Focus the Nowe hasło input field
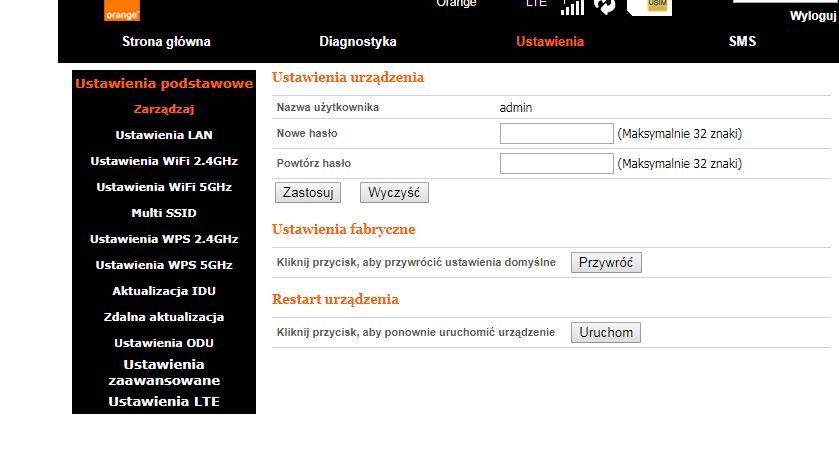This screenshot has height=468, width=839. pos(556,134)
